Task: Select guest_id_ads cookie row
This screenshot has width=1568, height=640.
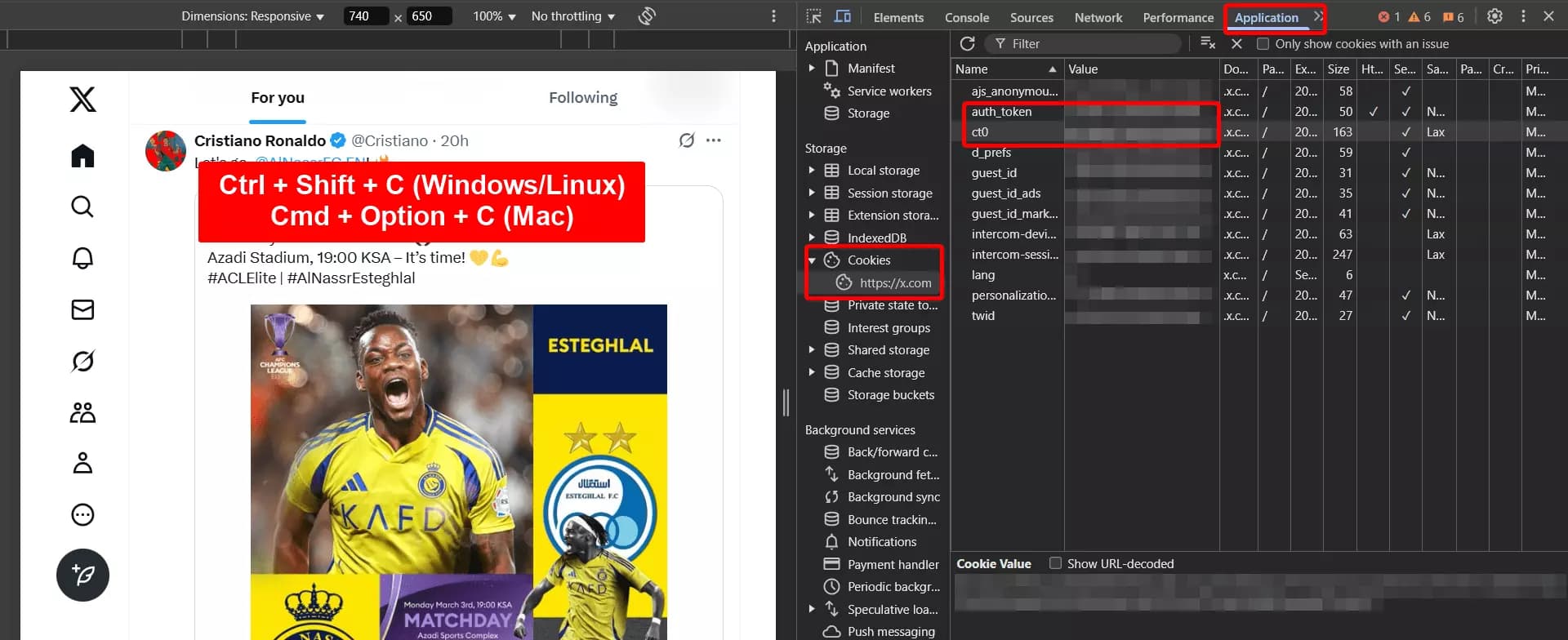Action: click(x=1258, y=193)
